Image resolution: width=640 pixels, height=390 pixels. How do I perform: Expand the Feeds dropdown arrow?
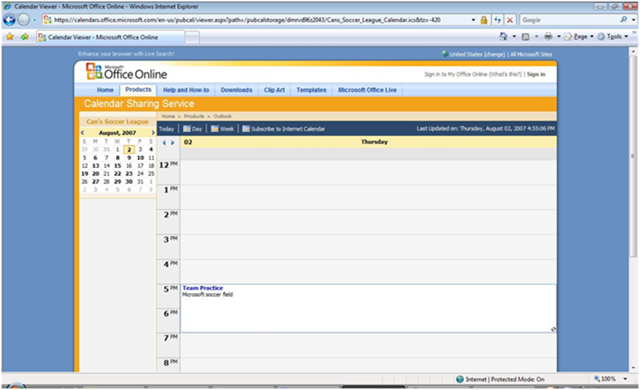(x=536, y=36)
